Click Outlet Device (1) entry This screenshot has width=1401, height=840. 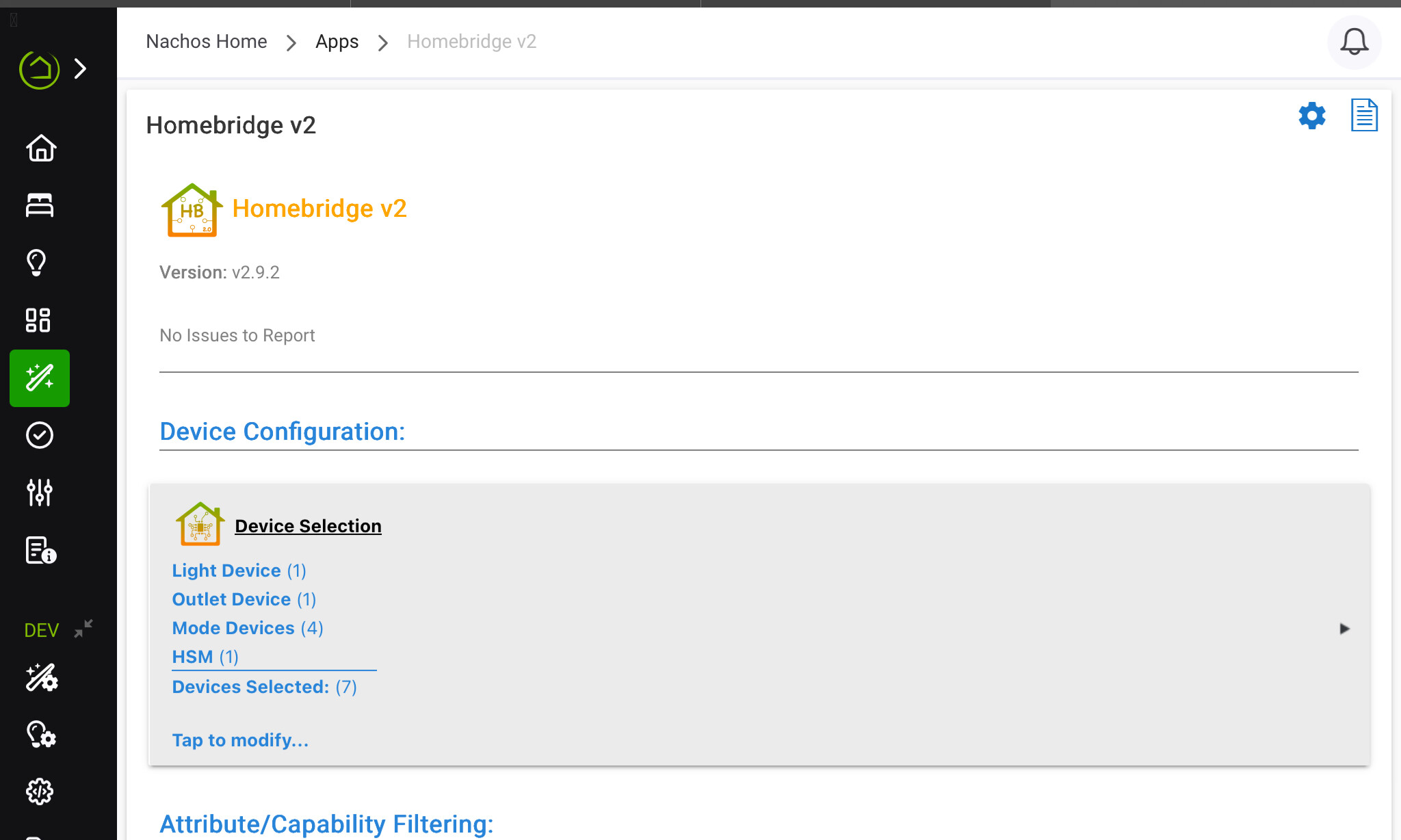pyautogui.click(x=244, y=599)
